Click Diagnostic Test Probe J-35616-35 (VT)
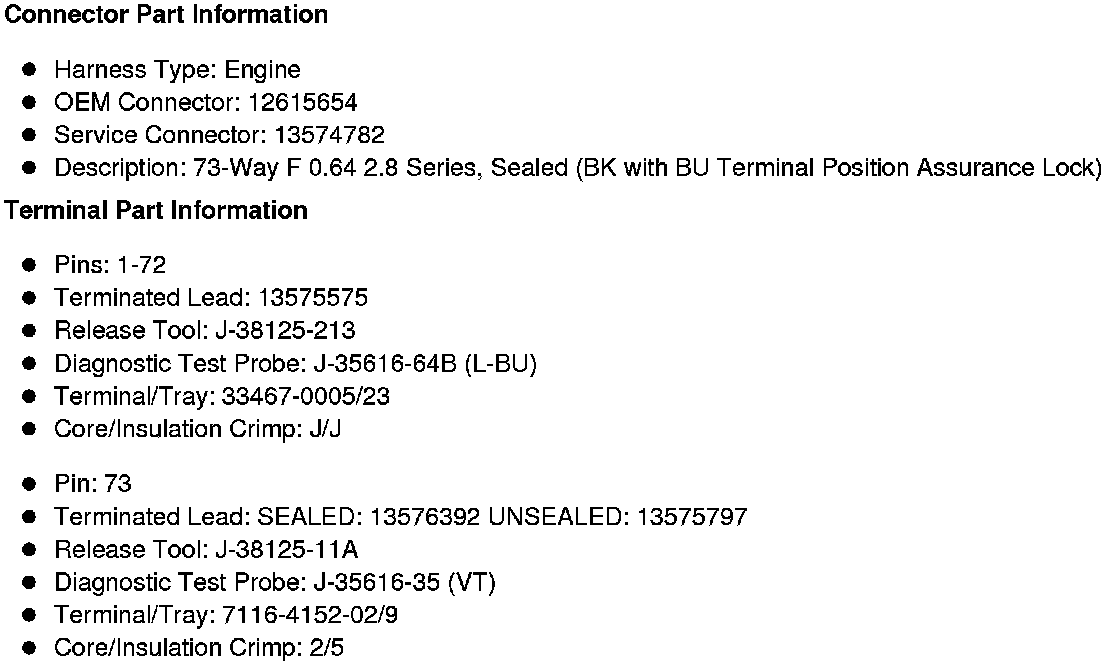 [x=406, y=582]
